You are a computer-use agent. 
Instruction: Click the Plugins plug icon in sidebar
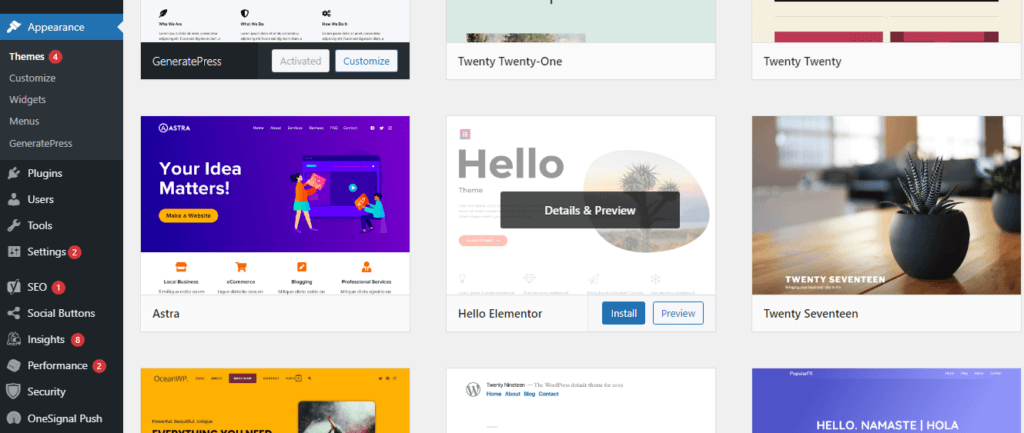(14, 174)
